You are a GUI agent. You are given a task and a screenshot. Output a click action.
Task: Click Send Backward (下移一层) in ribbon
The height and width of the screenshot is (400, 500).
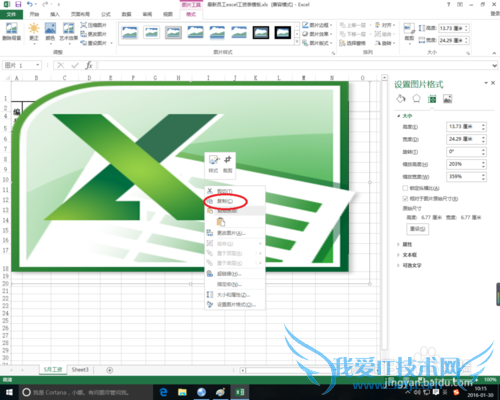(355, 34)
